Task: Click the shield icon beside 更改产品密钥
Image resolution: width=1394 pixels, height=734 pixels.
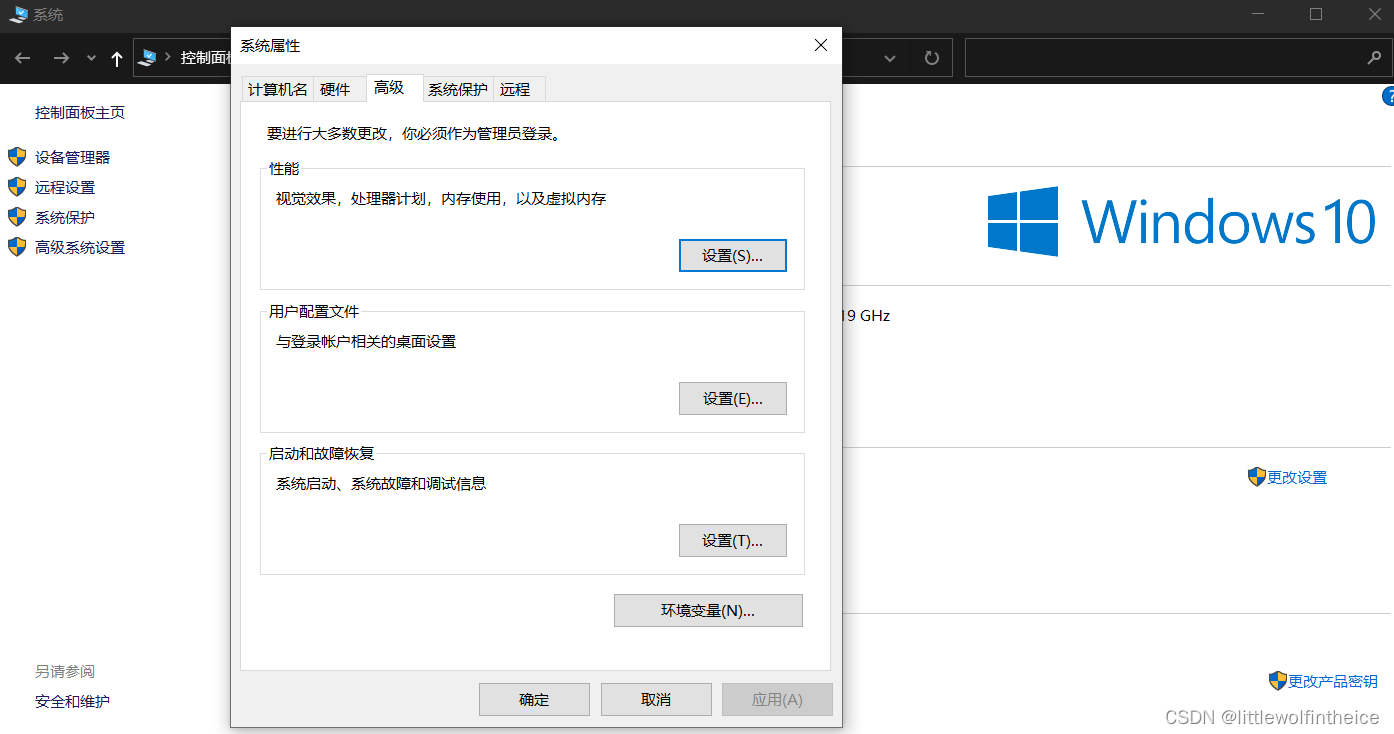Action: pos(1278,681)
